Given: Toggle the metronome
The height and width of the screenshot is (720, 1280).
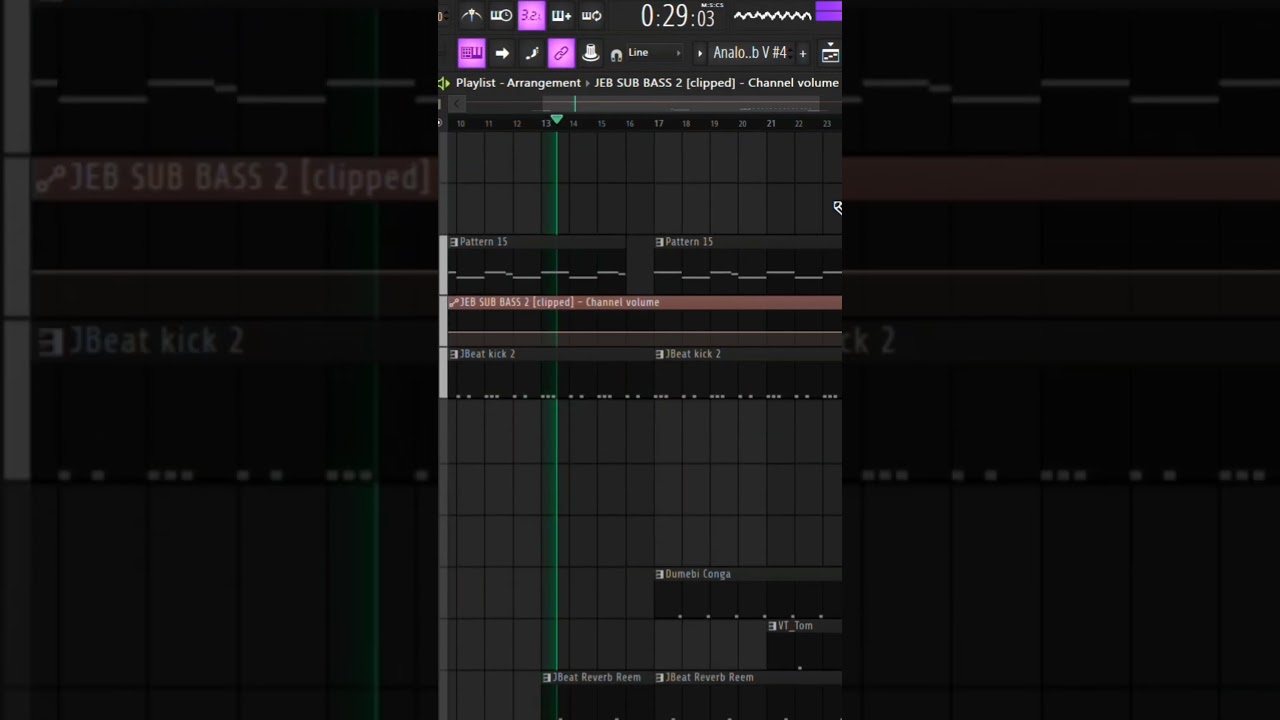Looking at the screenshot, I should (471, 15).
